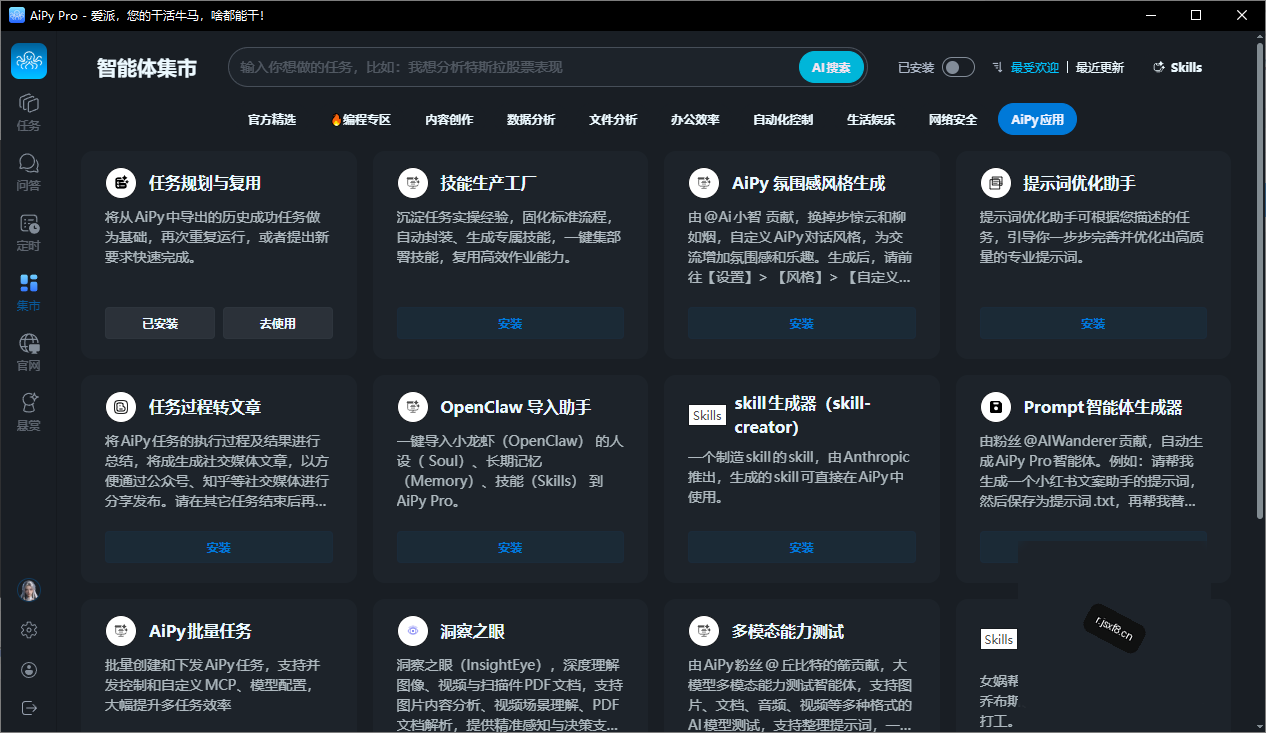
Task: Click the sort icon beside 最受欢迎
Action: click(x=997, y=67)
